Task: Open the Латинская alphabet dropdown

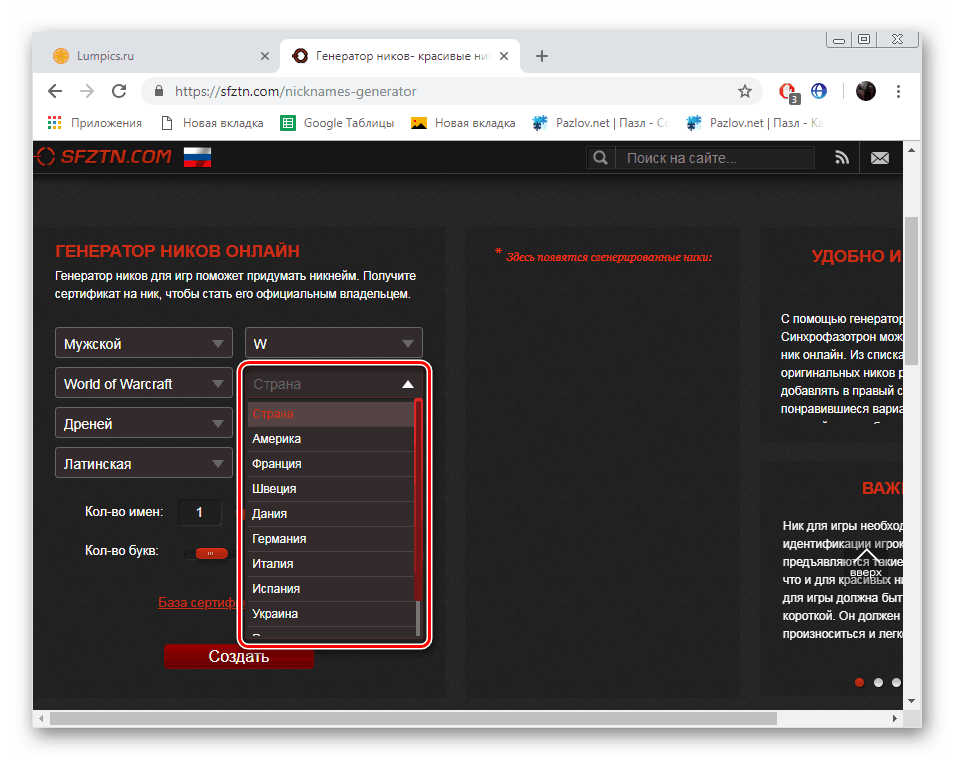Action: pyautogui.click(x=144, y=464)
